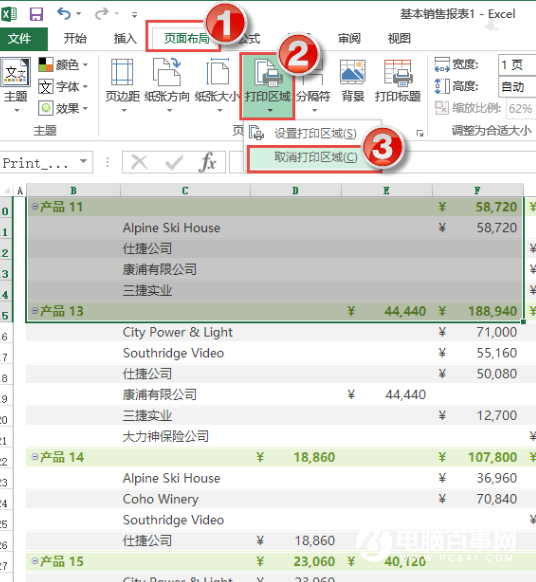Image resolution: width=536 pixels, height=582 pixels.
Task: Open the Page Setup dialog launcher
Action: pos(420,133)
